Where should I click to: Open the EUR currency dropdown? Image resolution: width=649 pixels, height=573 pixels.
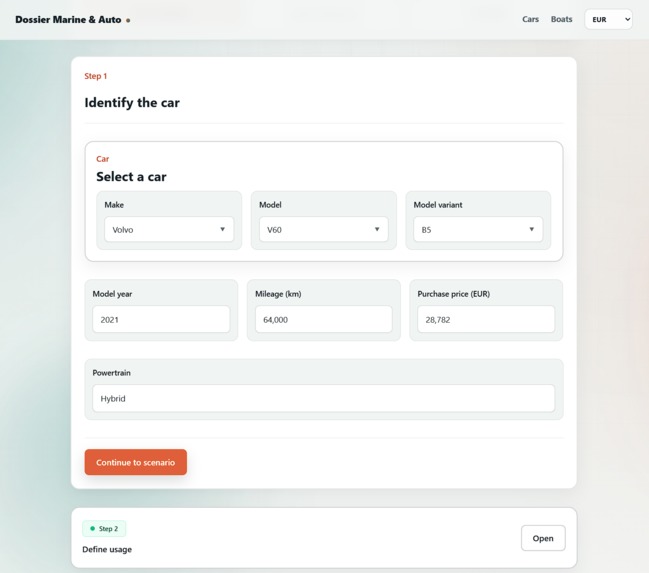point(608,19)
